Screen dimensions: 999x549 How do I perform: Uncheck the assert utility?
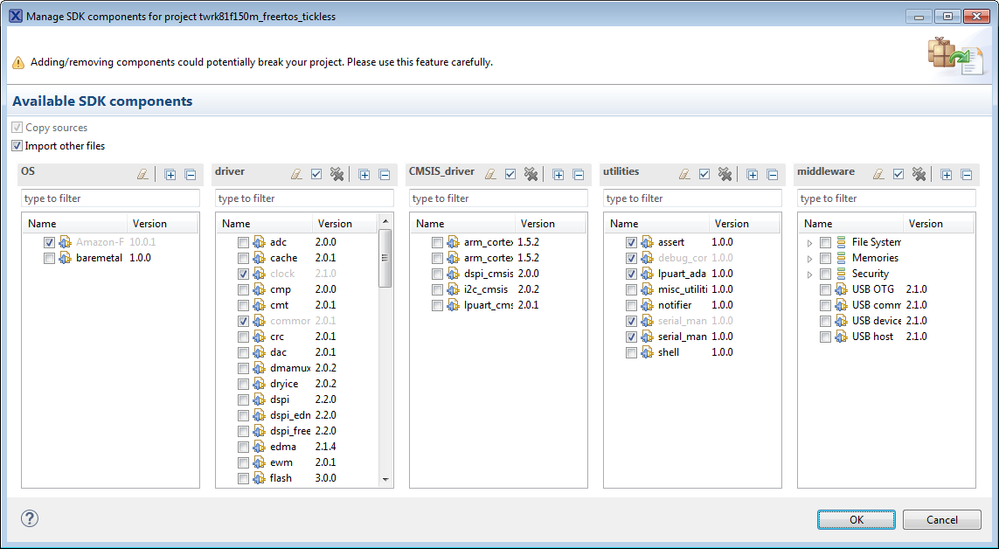point(631,242)
